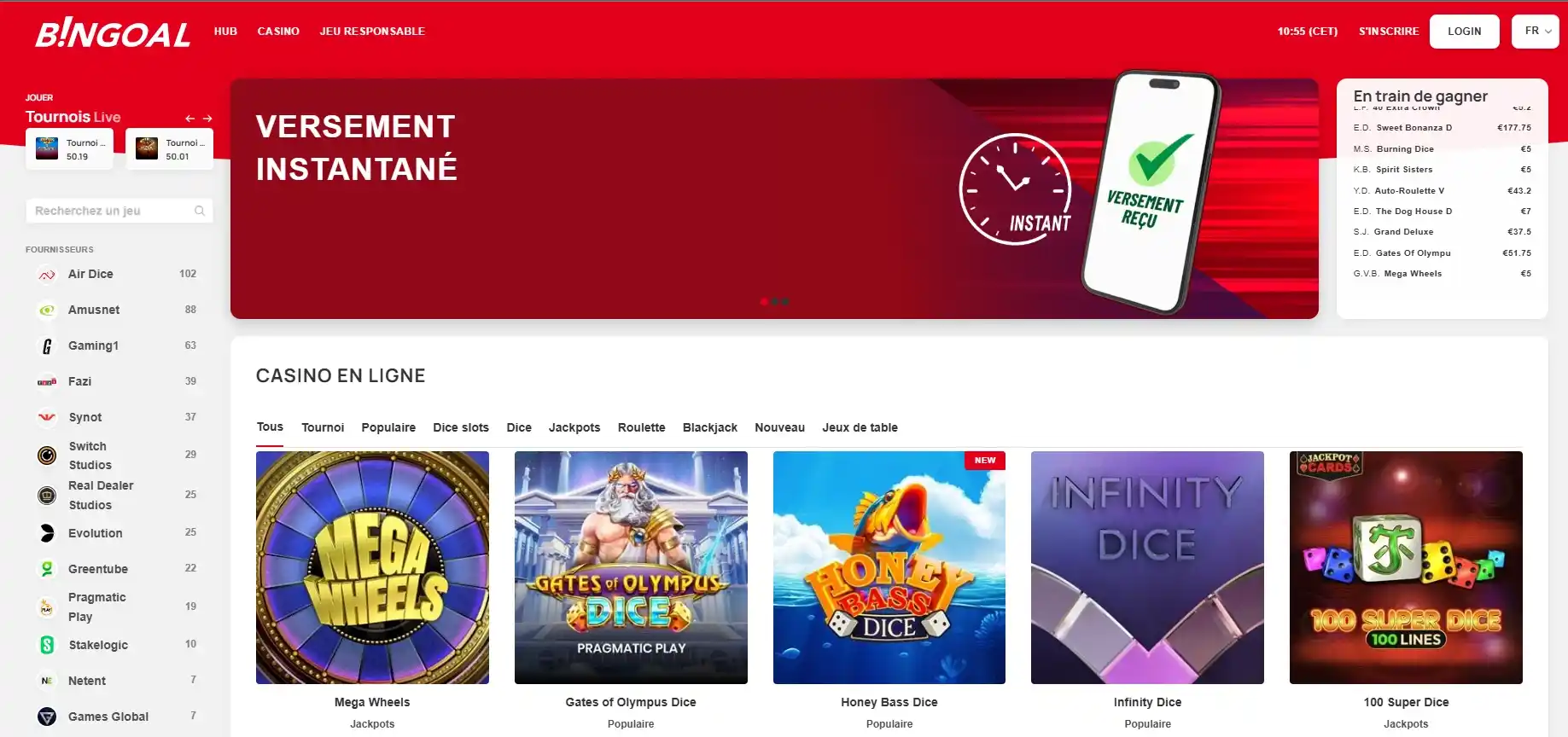The height and width of the screenshot is (737, 1568).
Task: Click the third banner carousel dot
Action: click(785, 301)
